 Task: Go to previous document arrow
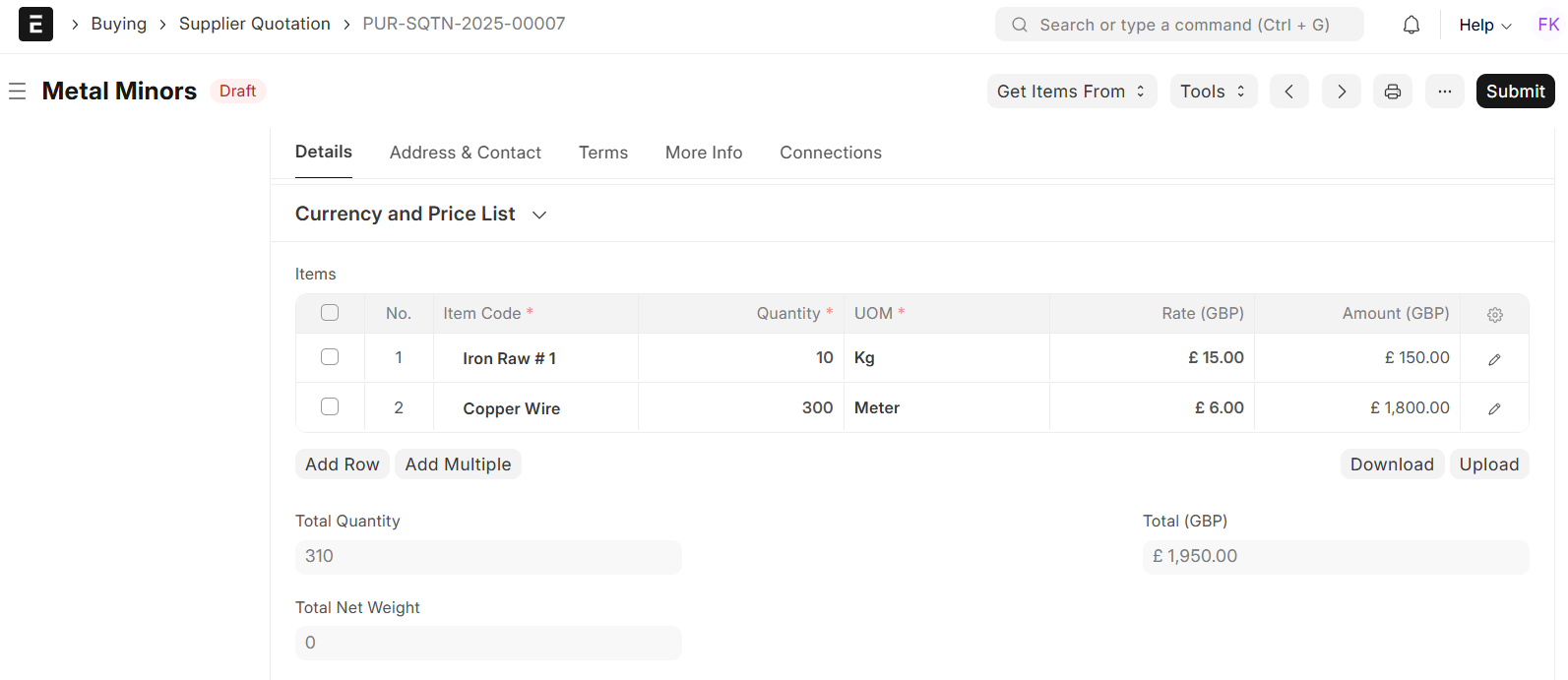[1288, 92]
